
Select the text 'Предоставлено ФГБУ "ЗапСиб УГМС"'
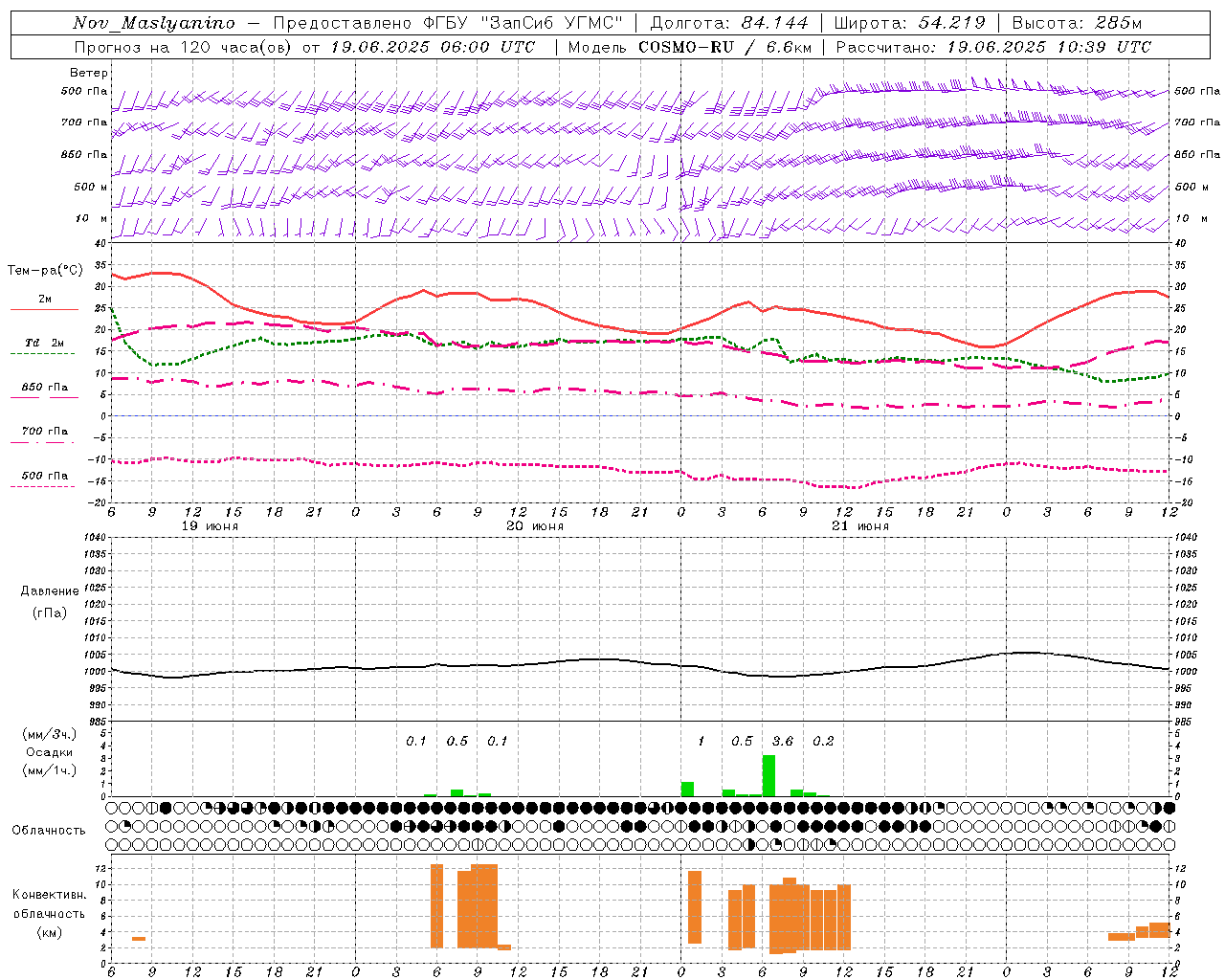pos(448,23)
